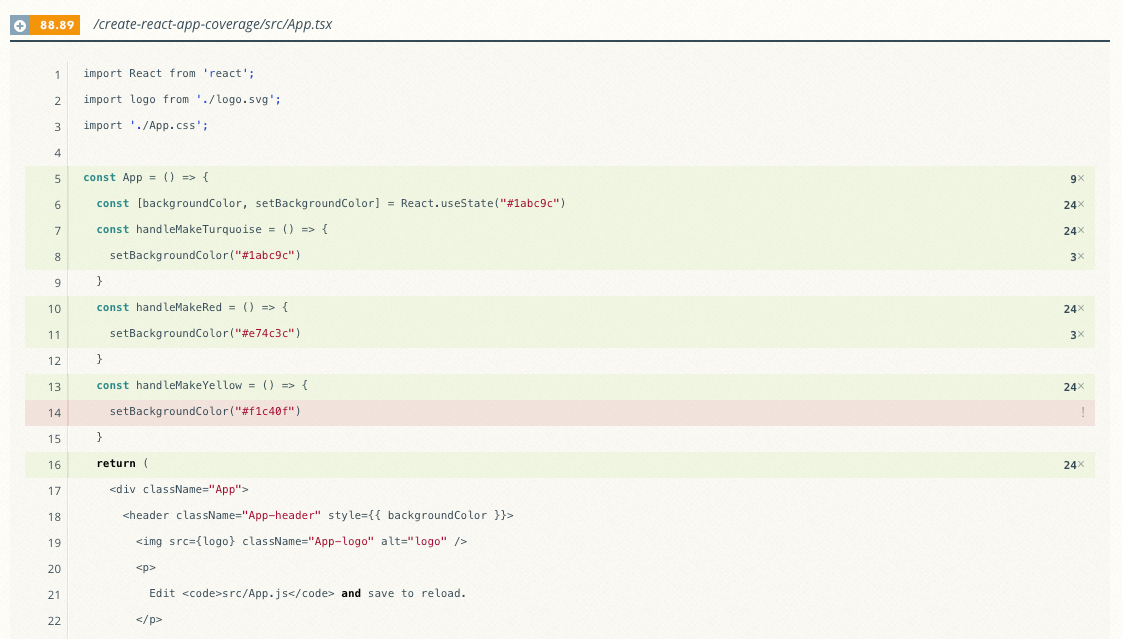Click the 9× hit count on line 5

point(1076,179)
